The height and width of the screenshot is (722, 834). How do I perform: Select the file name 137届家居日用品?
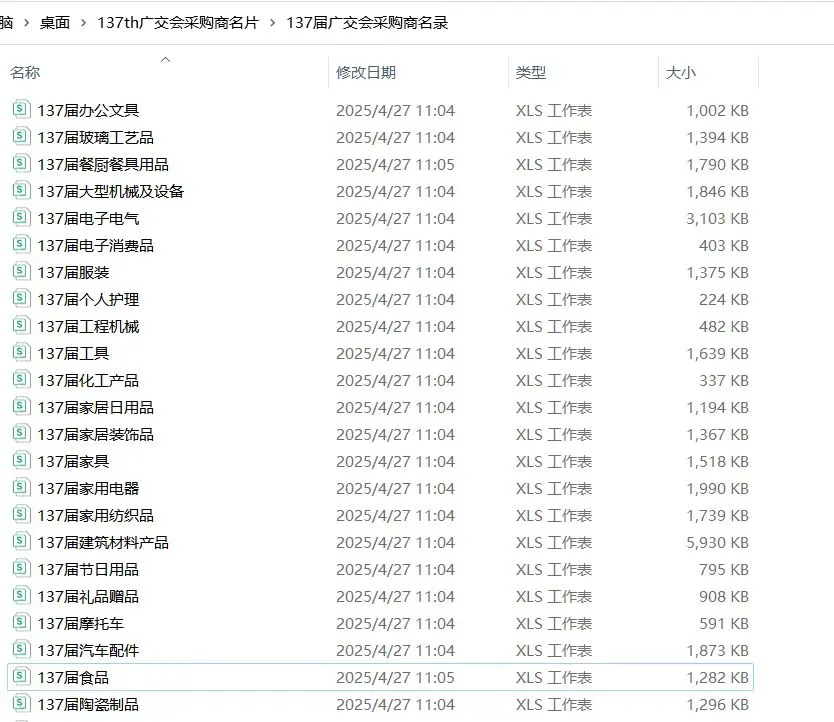[x=96, y=408]
